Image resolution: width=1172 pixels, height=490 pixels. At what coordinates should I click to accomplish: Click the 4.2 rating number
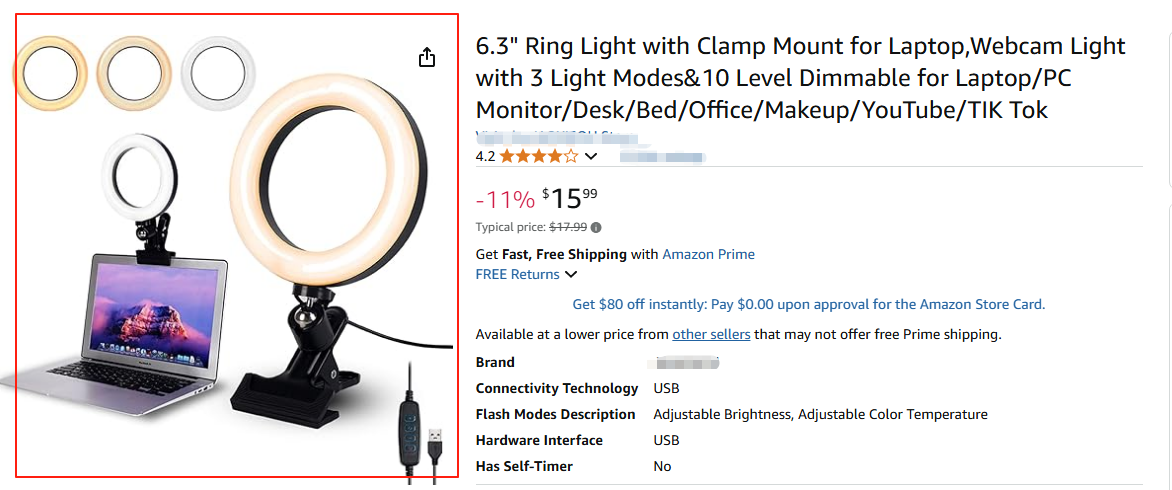(485, 156)
